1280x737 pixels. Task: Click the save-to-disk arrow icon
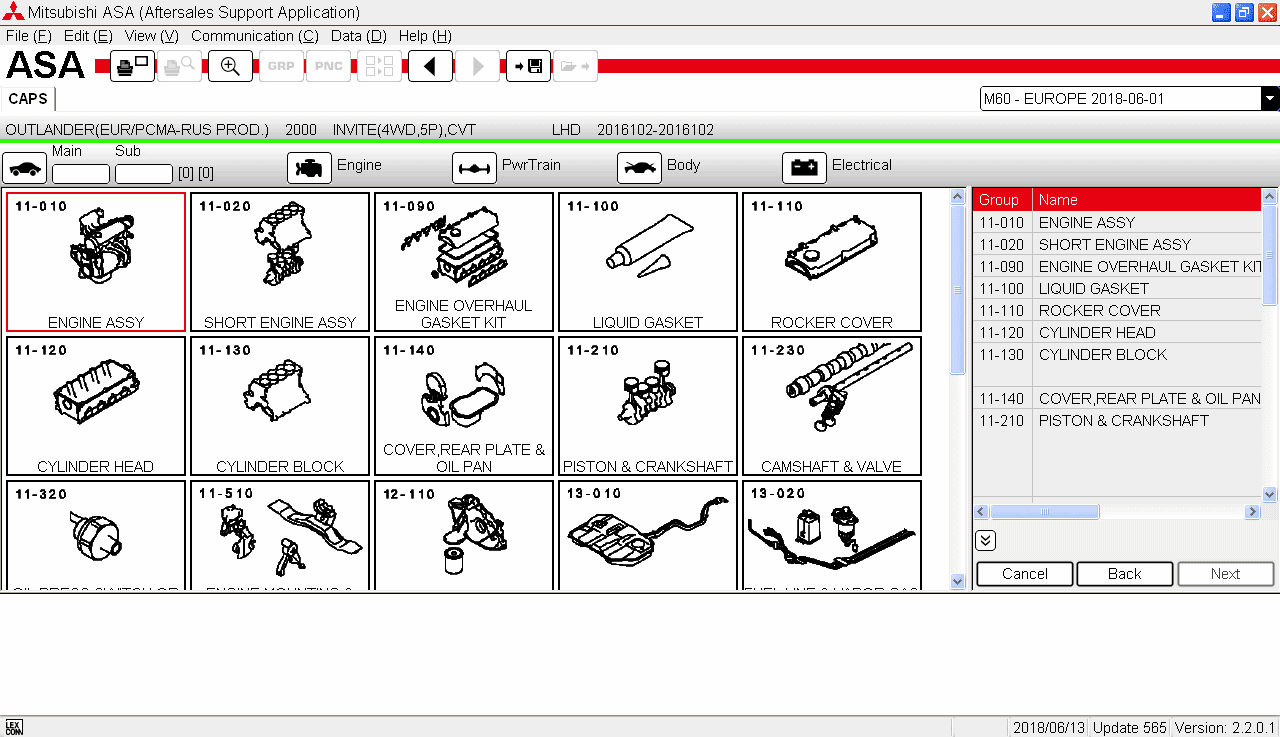coord(528,66)
